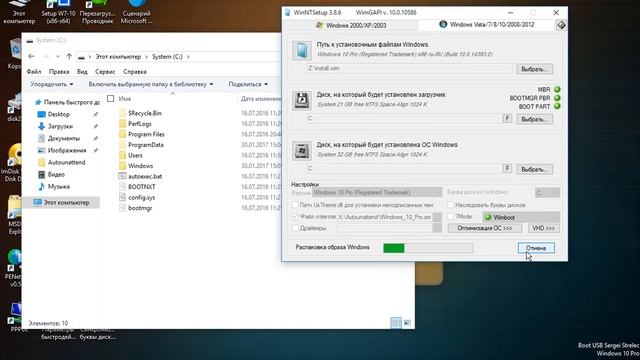Viewport: 640px width, 360px height.
Task: Toggle the Mode checkbox
Action: pyautogui.click(x=451, y=216)
